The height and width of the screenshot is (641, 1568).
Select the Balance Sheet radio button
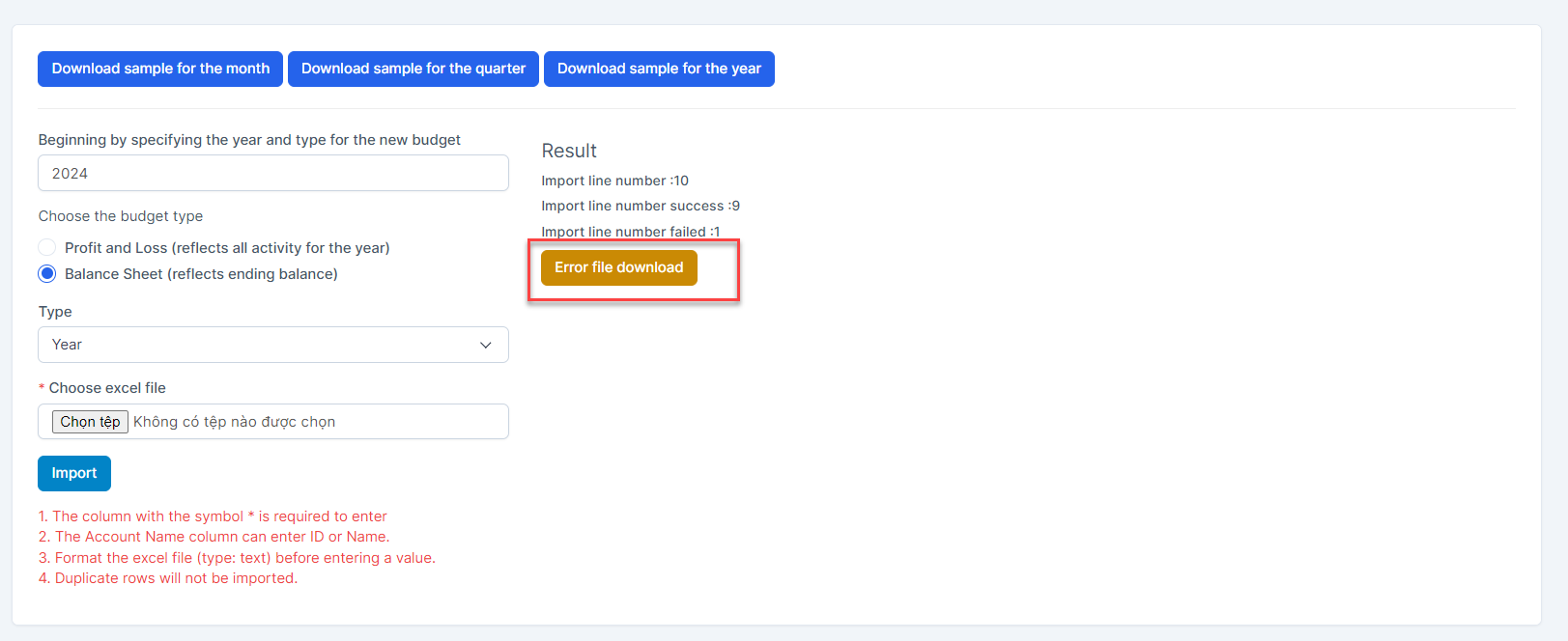click(47, 274)
